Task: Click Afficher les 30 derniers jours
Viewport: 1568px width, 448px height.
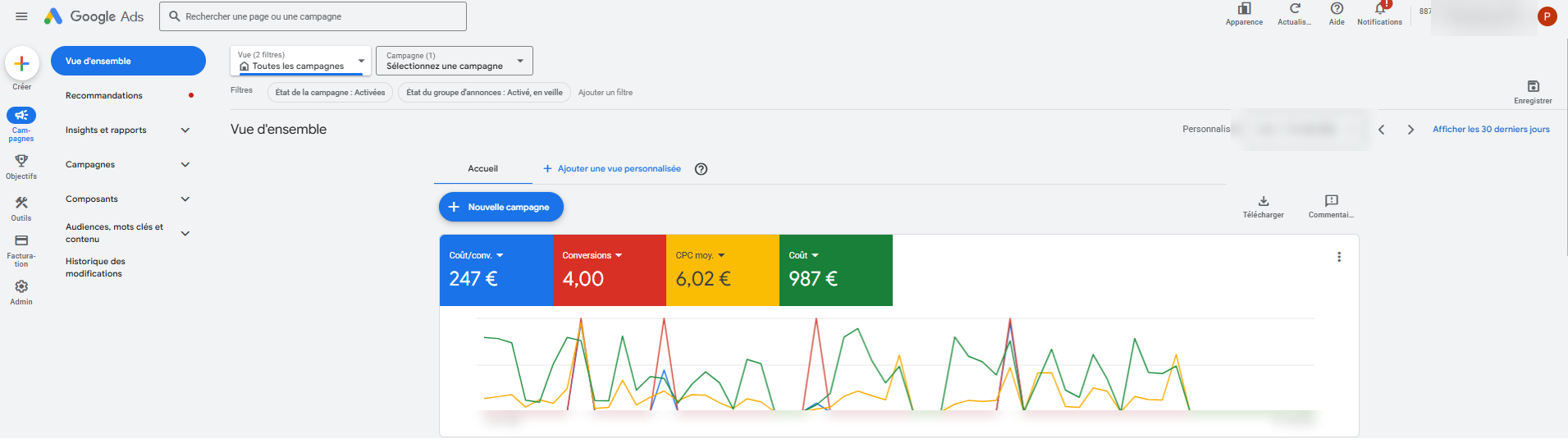Action: coord(1491,130)
